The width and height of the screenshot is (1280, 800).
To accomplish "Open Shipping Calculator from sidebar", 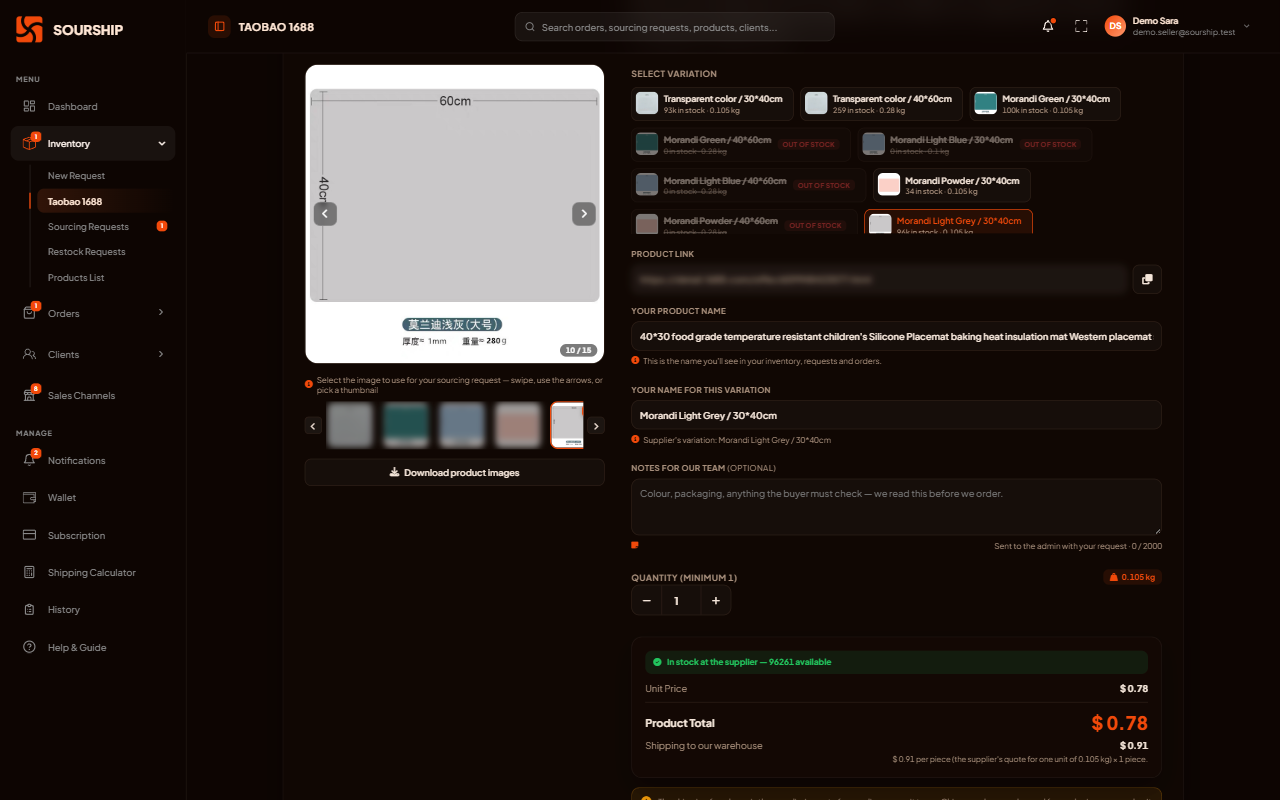I will pos(92,572).
